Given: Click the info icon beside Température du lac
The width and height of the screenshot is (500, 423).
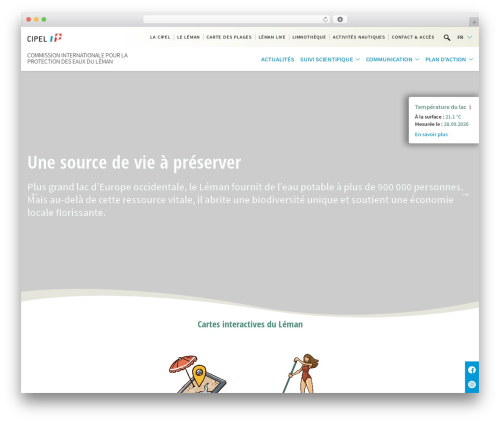Looking at the screenshot, I should [x=470, y=107].
